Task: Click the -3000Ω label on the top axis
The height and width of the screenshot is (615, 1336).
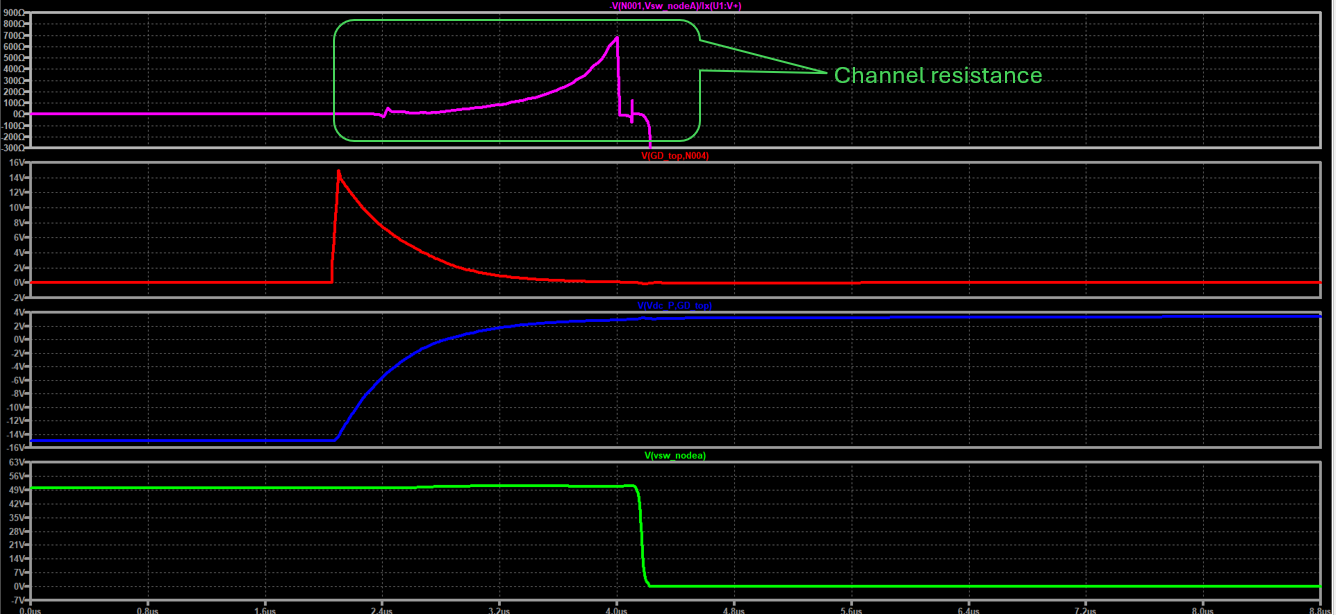Action: [14, 147]
